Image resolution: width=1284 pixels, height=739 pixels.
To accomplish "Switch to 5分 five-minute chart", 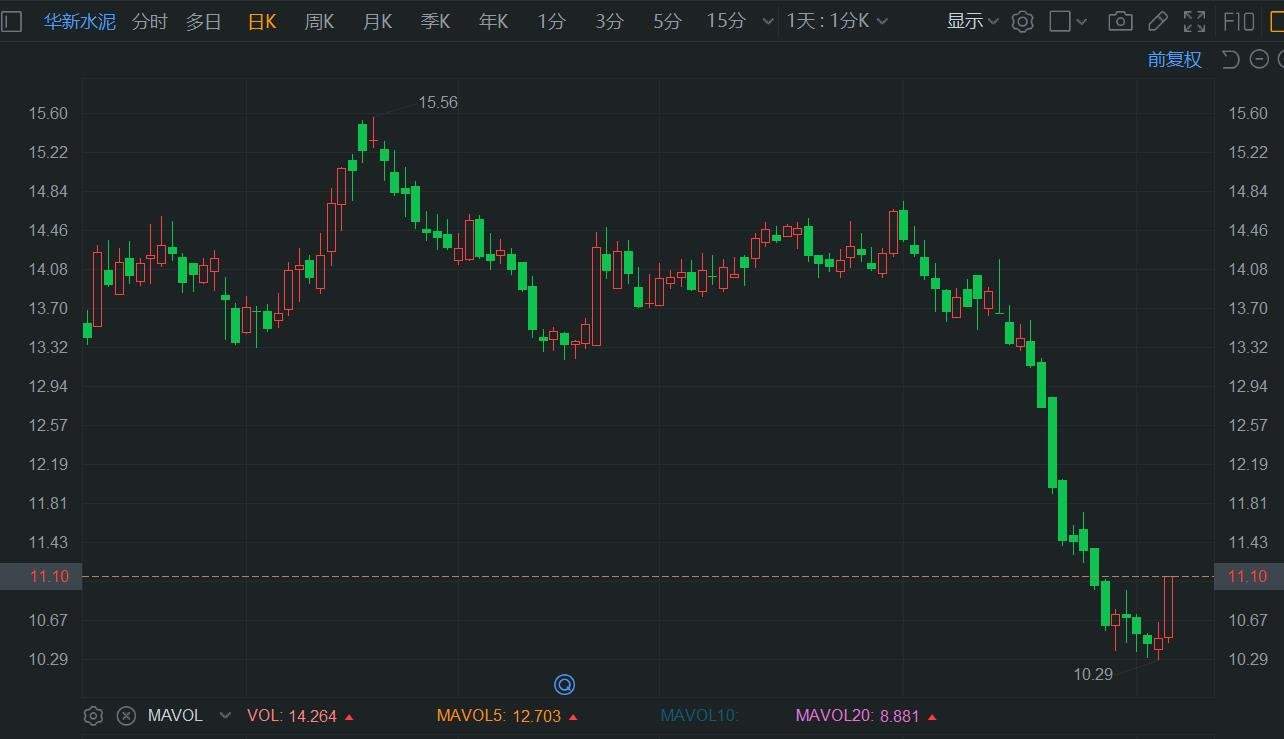I will tap(667, 21).
